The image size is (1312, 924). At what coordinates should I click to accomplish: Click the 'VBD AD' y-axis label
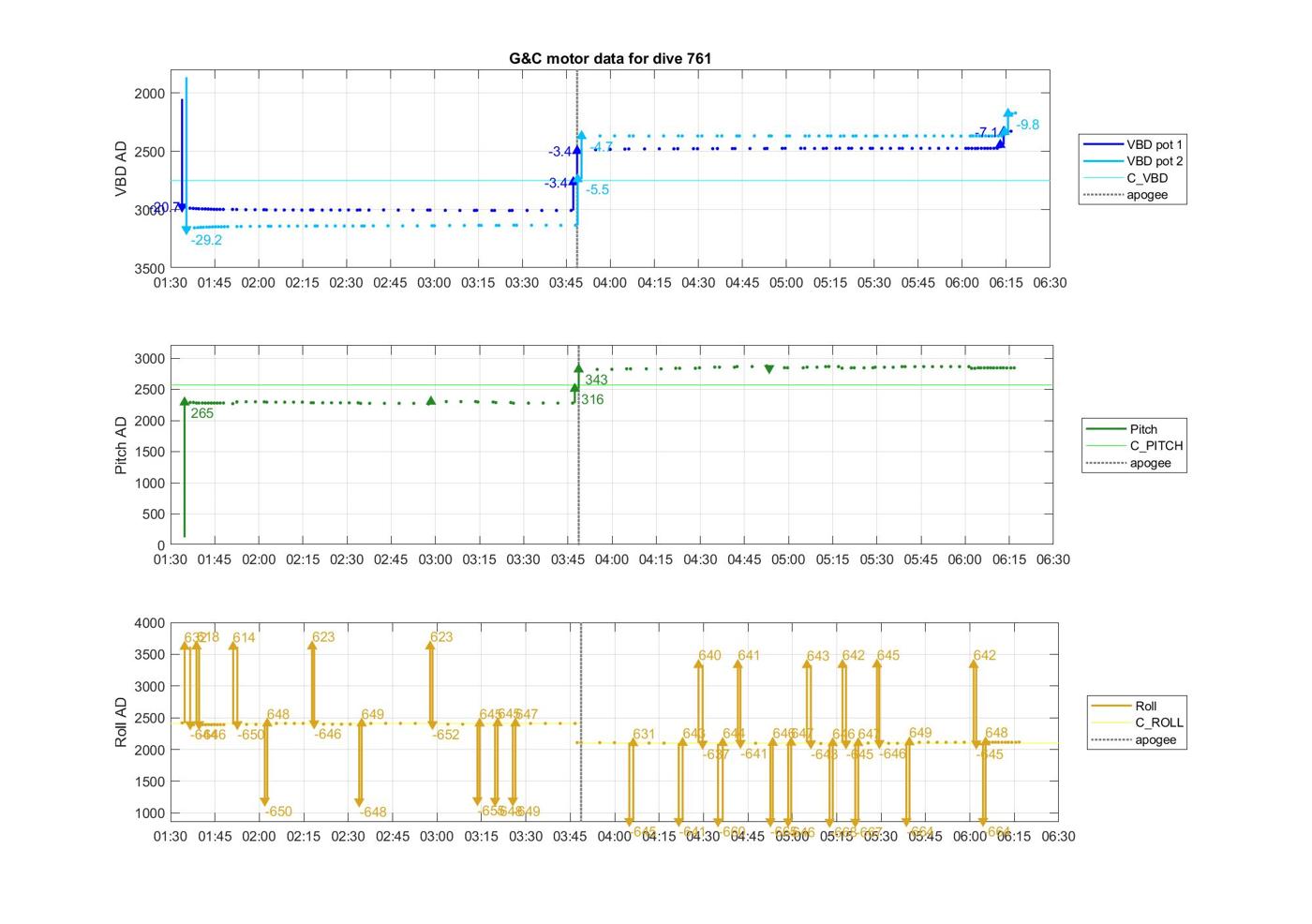pos(121,169)
